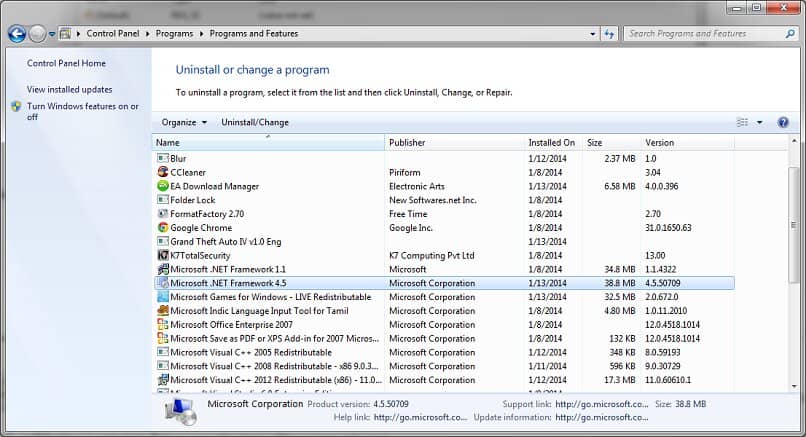Click the Microsoft .NET Framework 1.1 icon
This screenshot has height=437, width=806.
163,269
